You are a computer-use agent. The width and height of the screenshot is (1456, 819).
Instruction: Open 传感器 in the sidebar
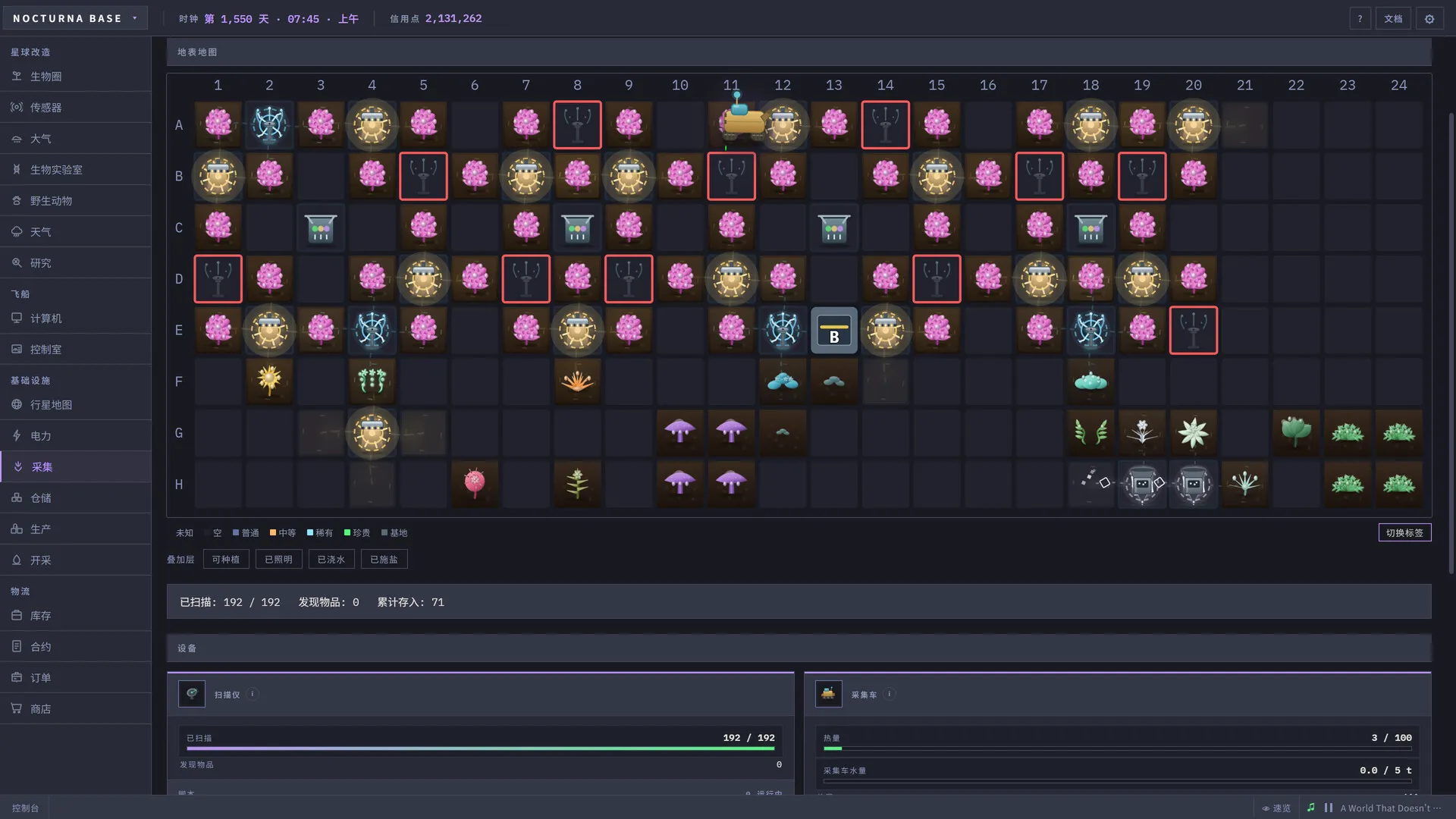coord(76,108)
